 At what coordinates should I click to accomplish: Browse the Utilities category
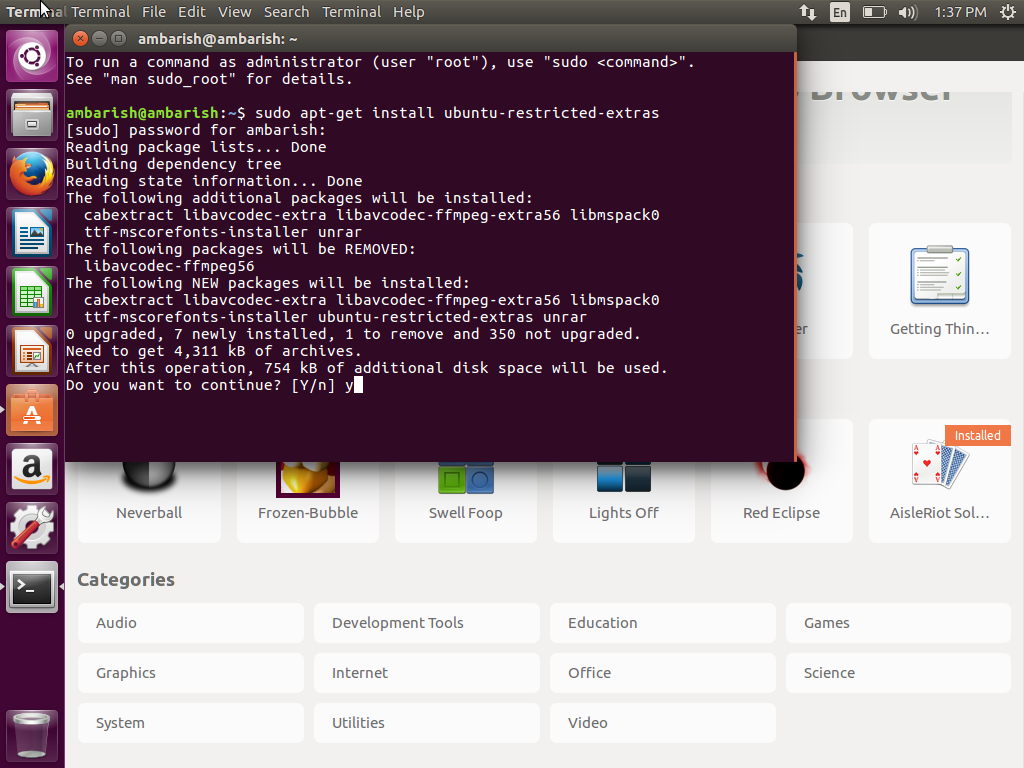click(427, 723)
